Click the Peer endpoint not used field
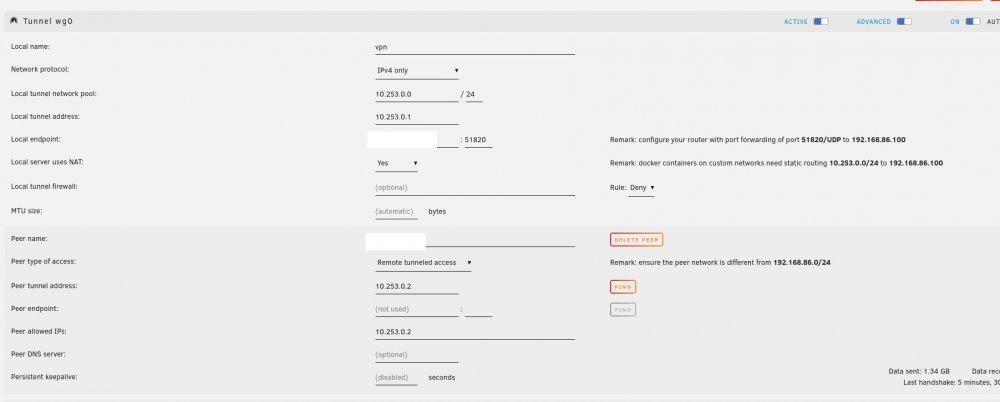 click(416, 309)
